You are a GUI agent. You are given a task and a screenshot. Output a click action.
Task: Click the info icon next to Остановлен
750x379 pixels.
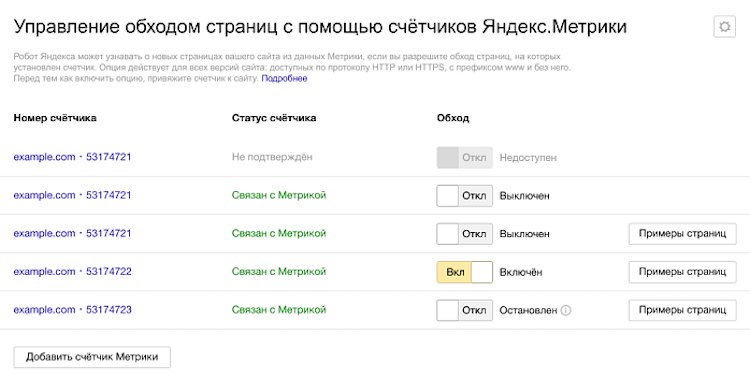coord(566,310)
